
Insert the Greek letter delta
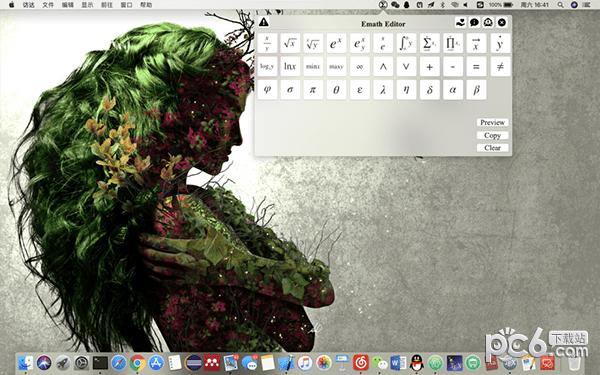coord(430,90)
